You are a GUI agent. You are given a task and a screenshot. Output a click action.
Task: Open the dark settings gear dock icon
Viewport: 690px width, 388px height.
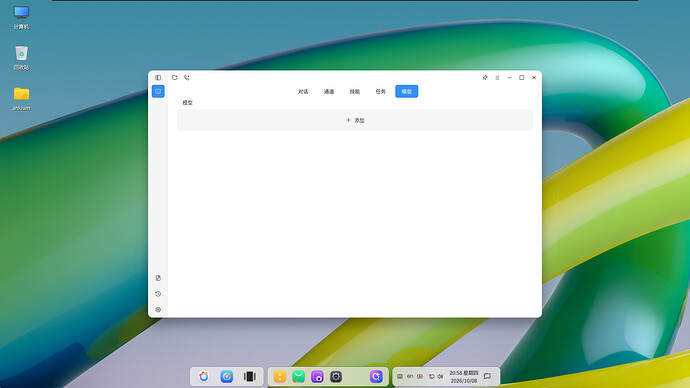(x=336, y=377)
